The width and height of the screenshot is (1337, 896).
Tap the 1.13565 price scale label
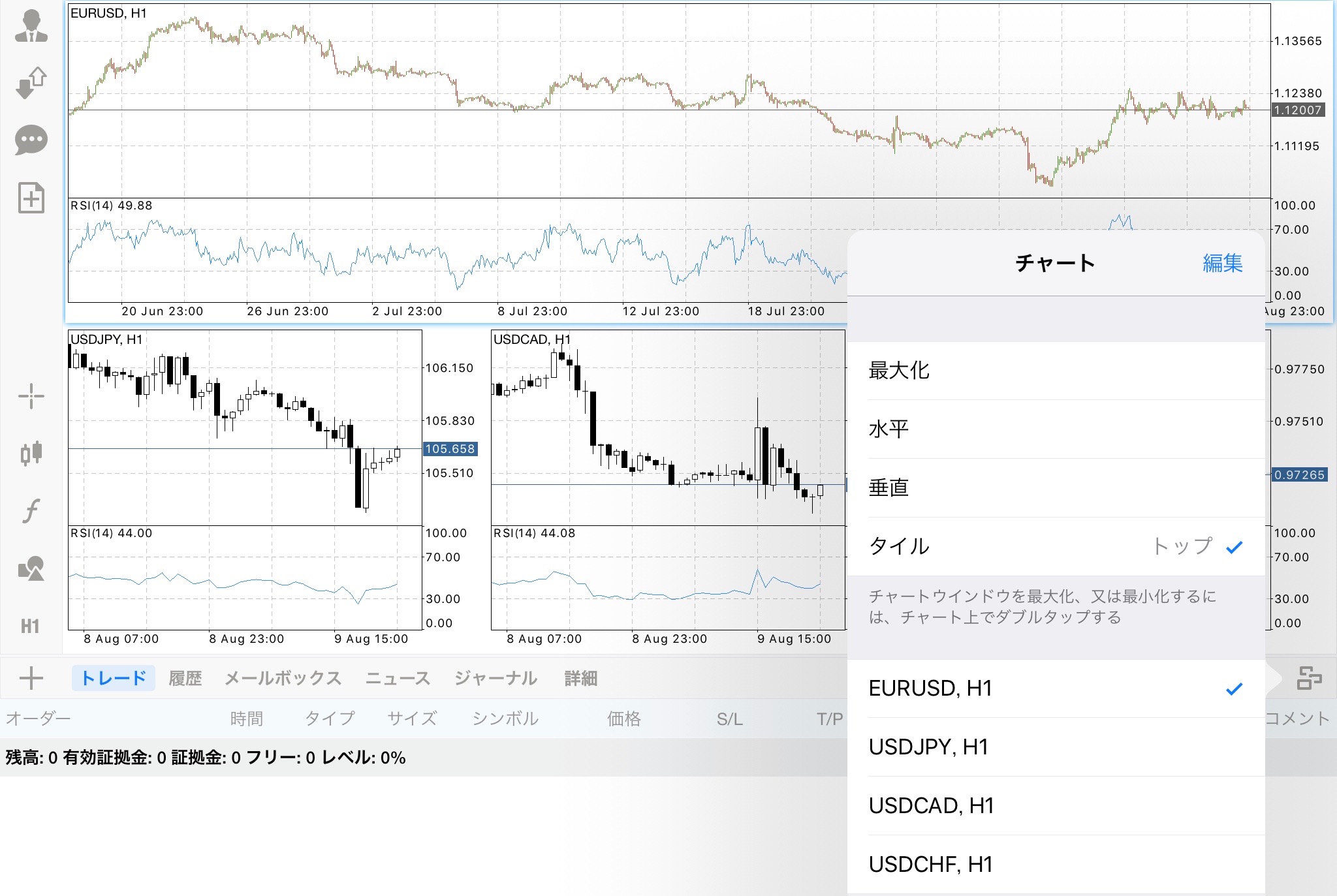coord(1298,41)
